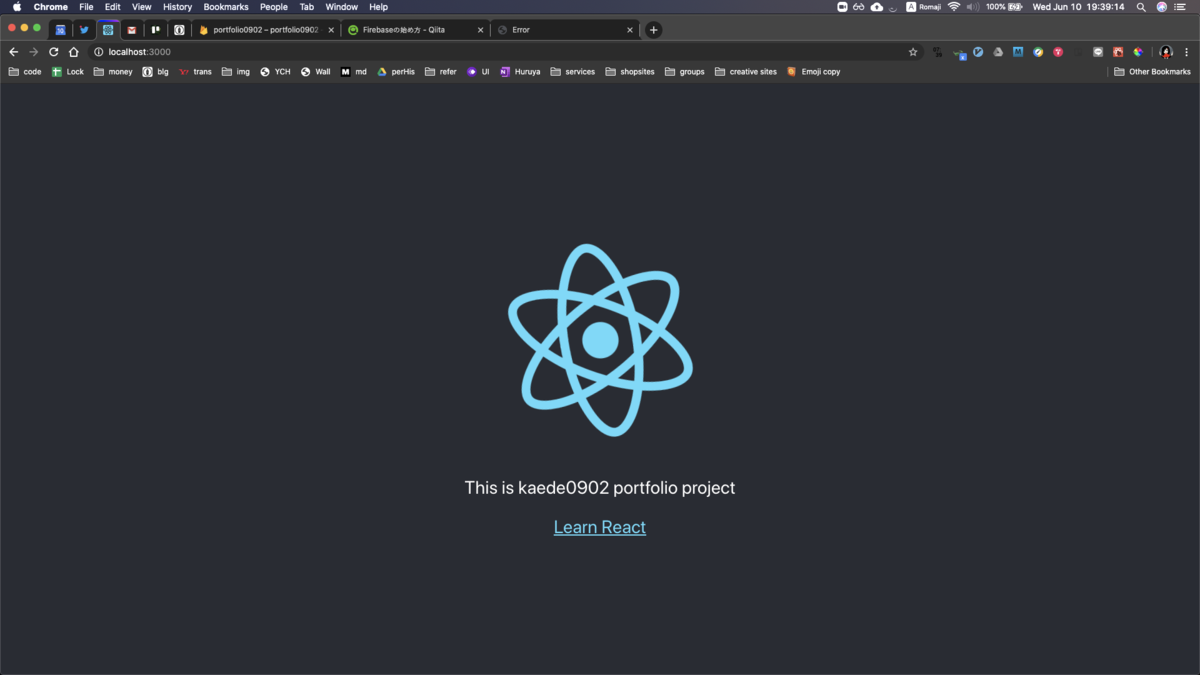Image resolution: width=1200 pixels, height=675 pixels.
Task: Open the services bookmarks folder
Action: point(572,72)
